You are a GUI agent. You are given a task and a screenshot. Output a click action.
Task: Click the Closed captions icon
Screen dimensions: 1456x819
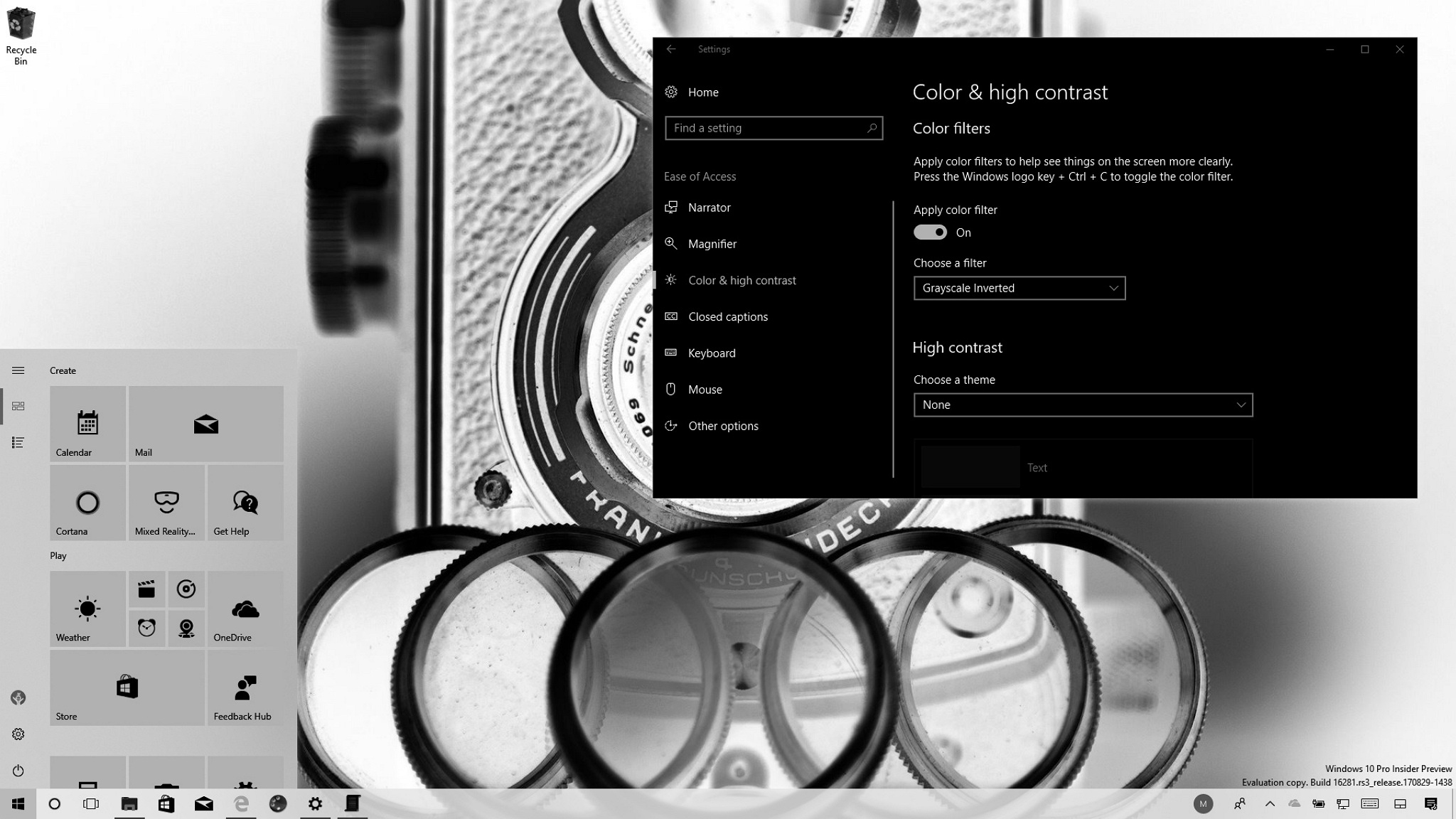tap(671, 316)
